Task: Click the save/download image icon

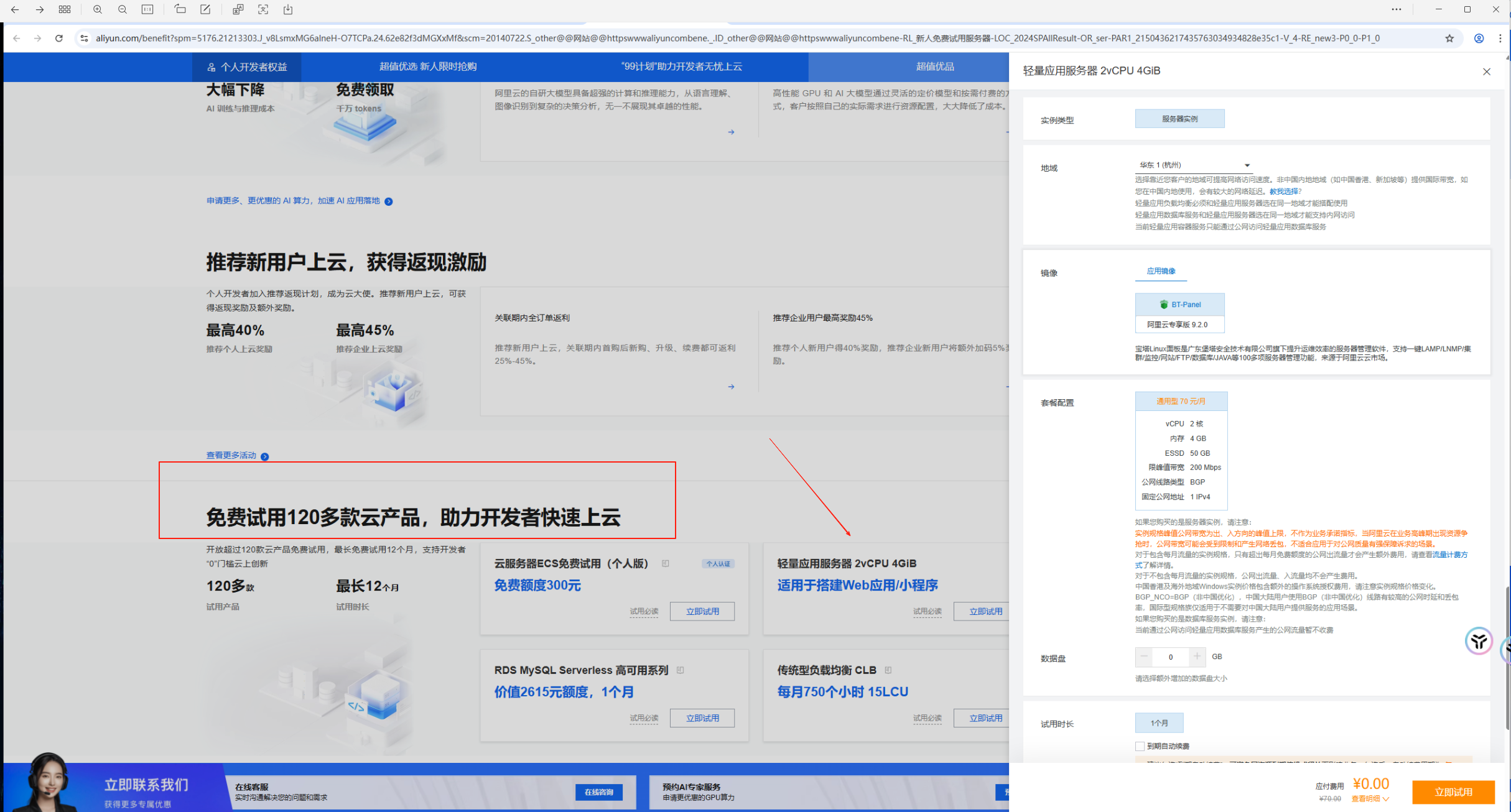Action: point(288,9)
